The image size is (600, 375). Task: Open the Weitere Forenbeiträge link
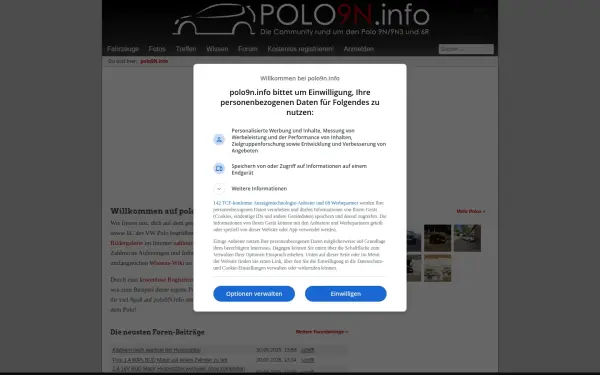322,332
